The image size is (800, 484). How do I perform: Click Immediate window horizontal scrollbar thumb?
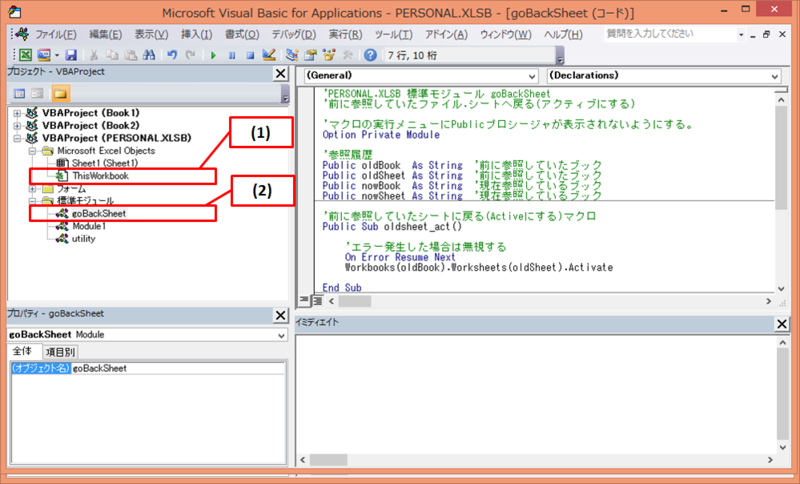(329, 460)
